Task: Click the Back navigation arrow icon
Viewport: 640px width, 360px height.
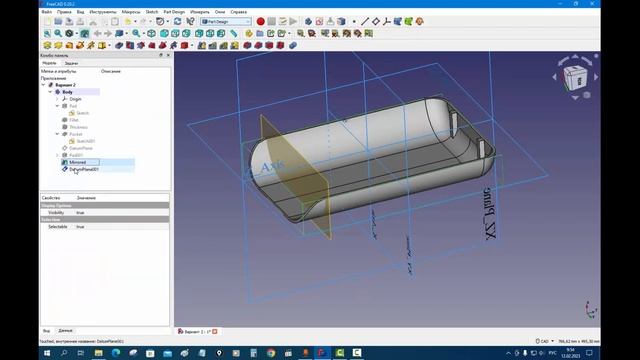Action: coord(97,33)
